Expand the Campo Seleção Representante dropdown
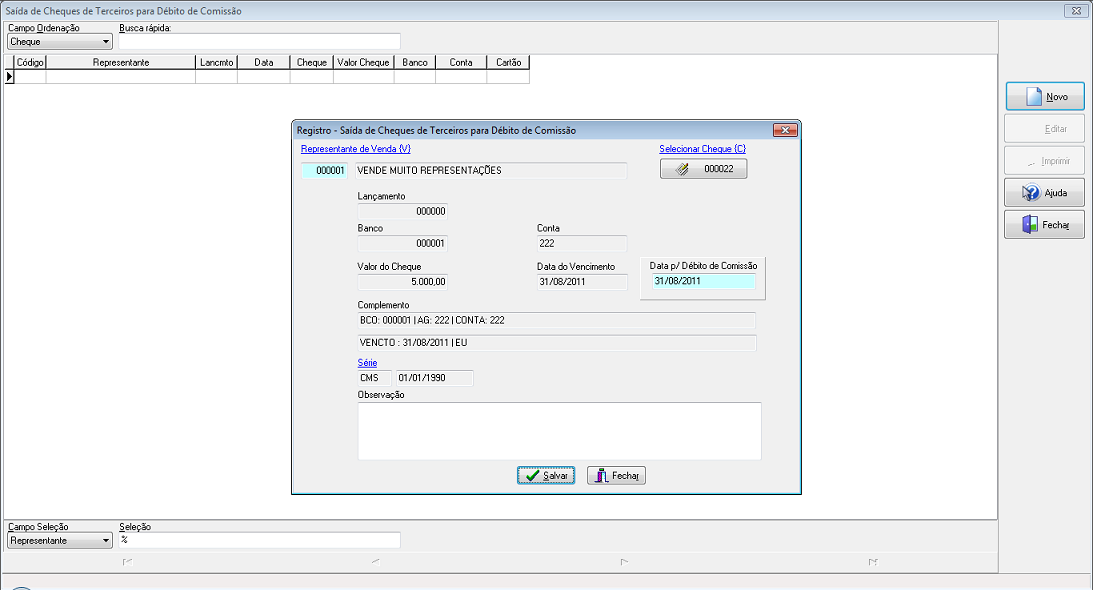The image size is (1093, 590). (59, 540)
